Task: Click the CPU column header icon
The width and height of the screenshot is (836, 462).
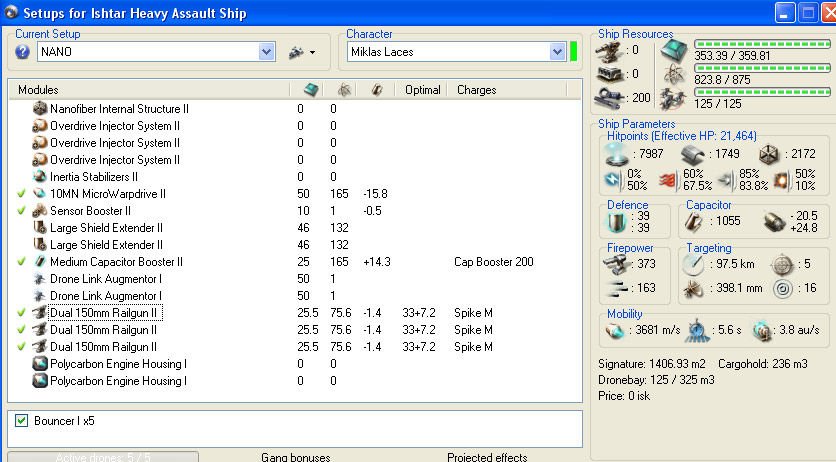Action: 309,89
